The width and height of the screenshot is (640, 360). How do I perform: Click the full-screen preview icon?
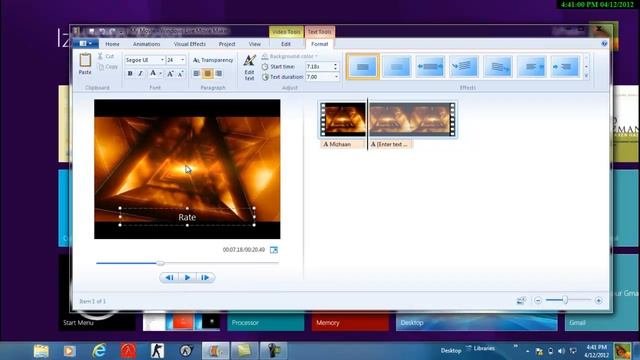pyautogui.click(x=274, y=250)
